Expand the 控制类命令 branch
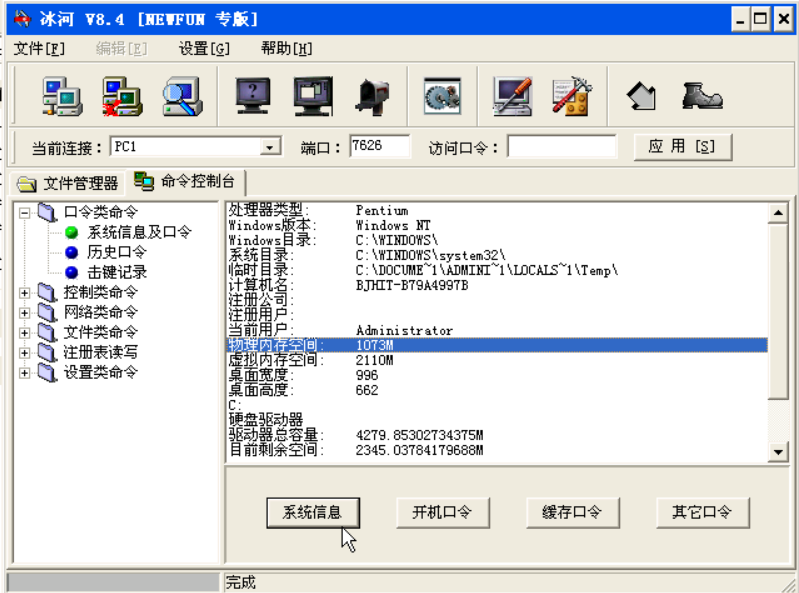799x593 pixels. click(24, 293)
